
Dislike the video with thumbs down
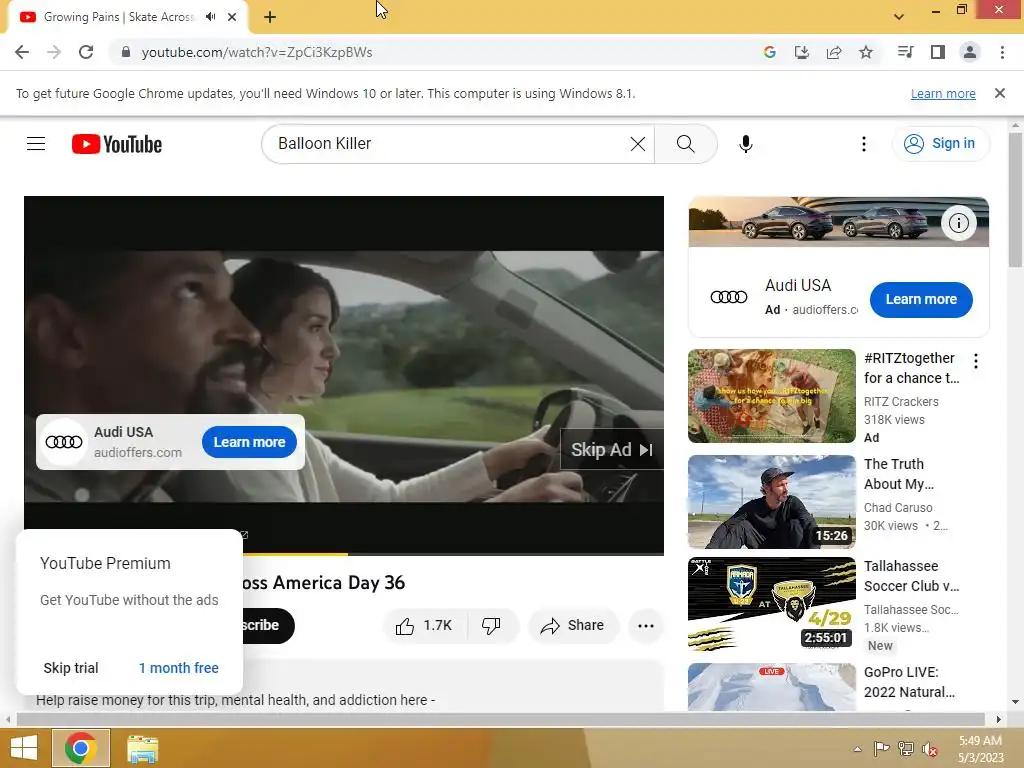pos(491,626)
